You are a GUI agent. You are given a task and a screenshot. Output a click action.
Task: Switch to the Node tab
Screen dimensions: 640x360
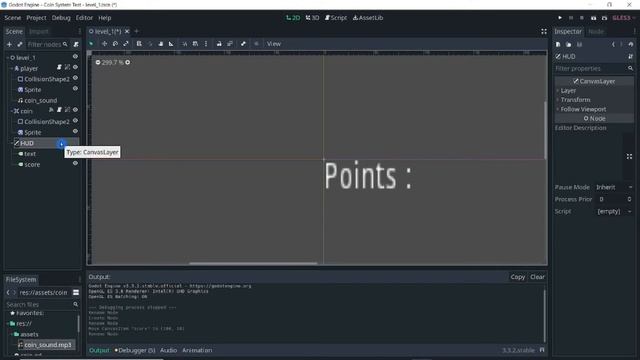pyautogui.click(x=596, y=31)
